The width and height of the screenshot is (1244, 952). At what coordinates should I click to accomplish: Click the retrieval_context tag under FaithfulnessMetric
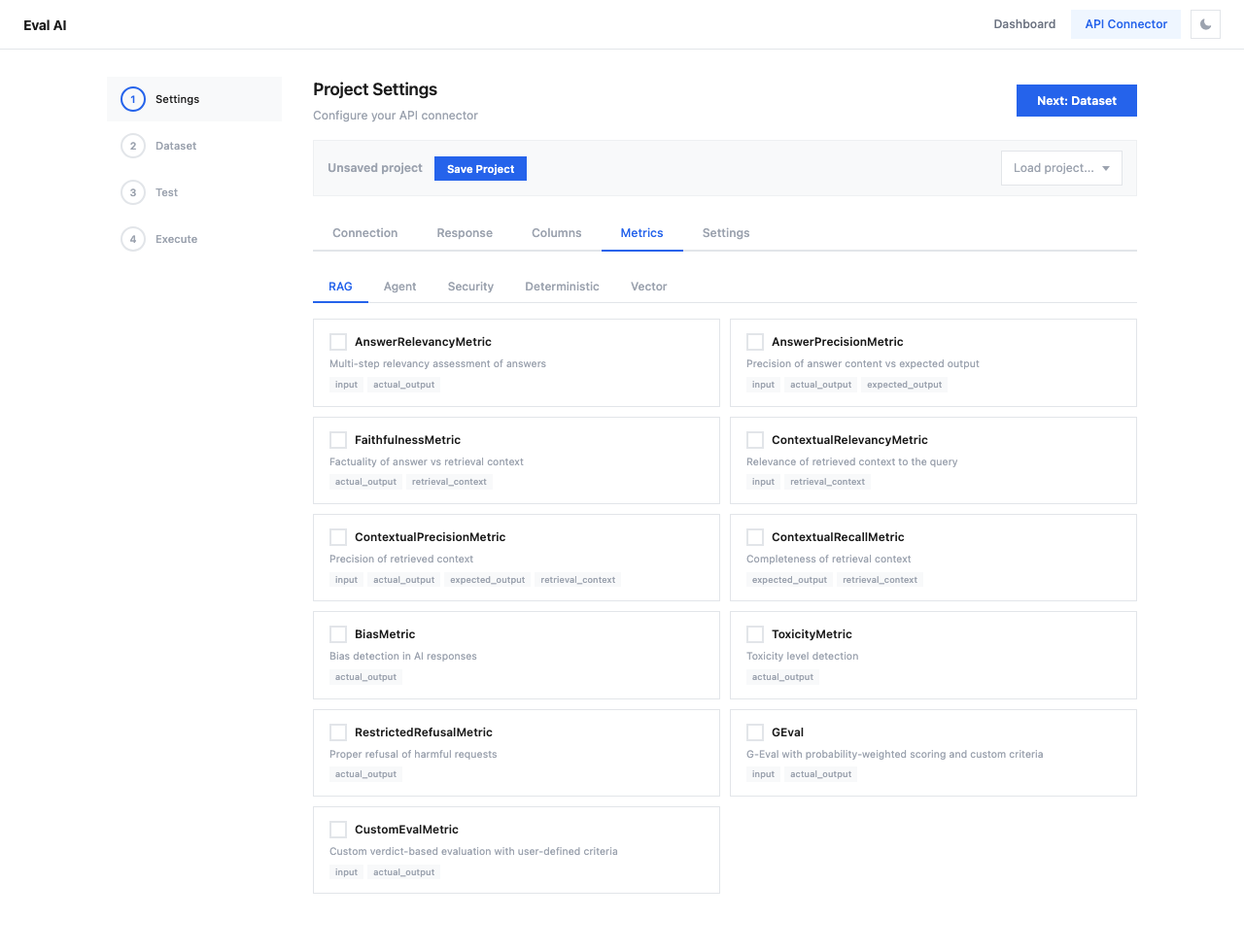coord(449,481)
